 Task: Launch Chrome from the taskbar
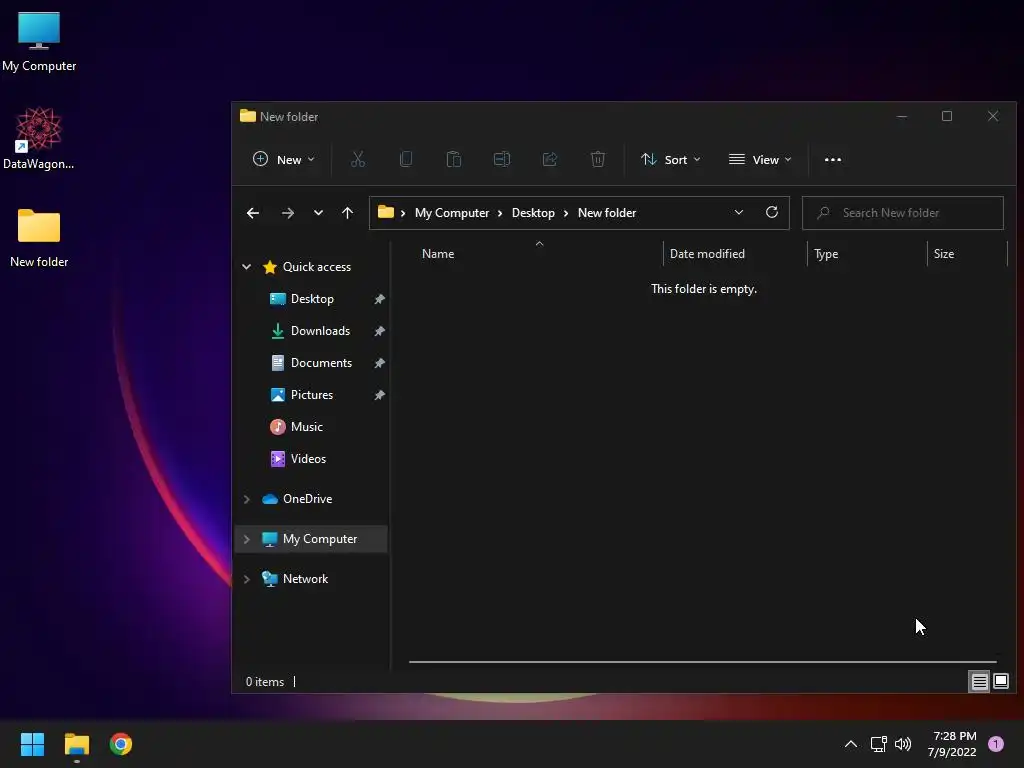click(121, 744)
